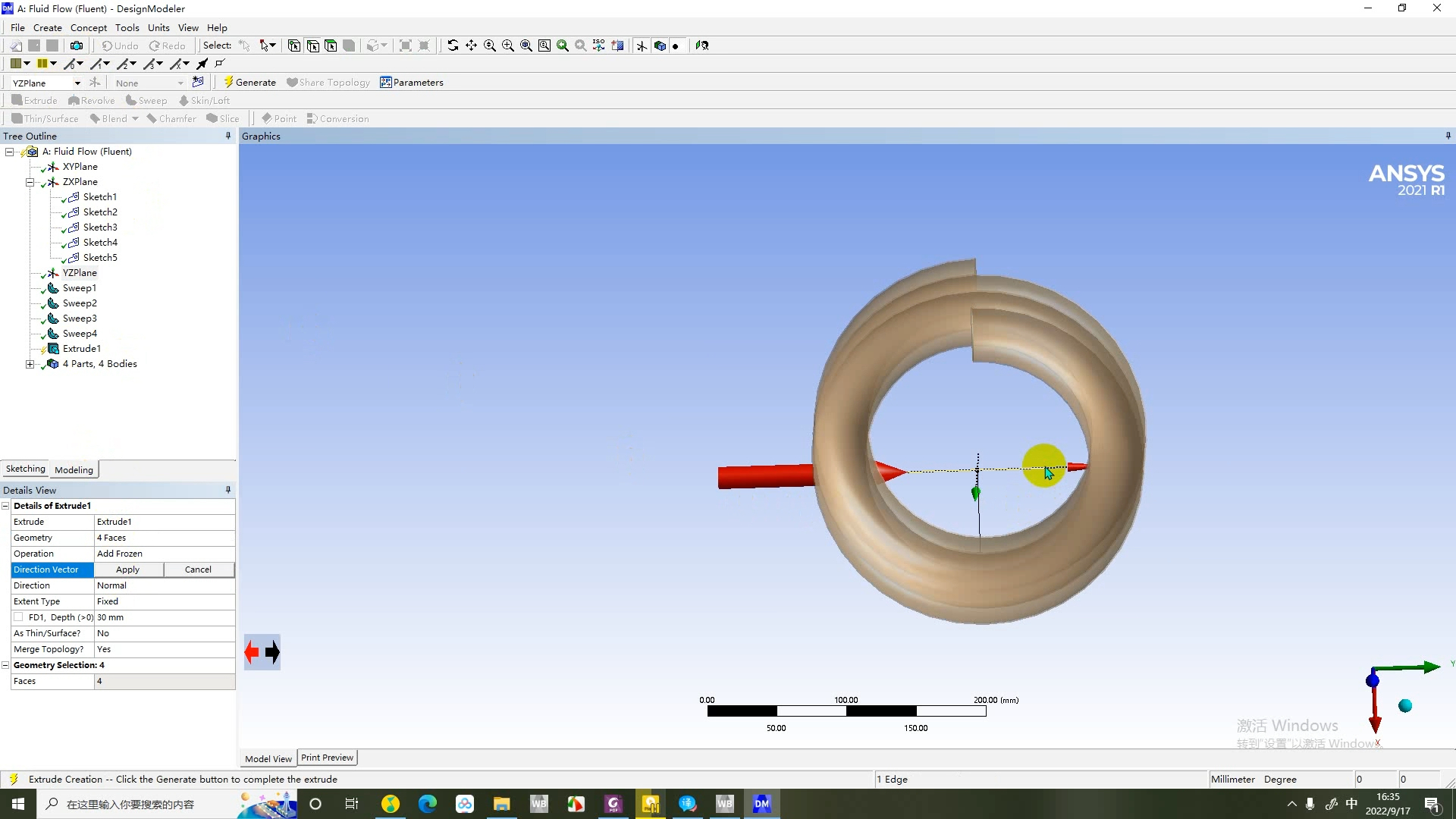Click the Zoom to Fit icon
1456x819 pixels.
526,45
